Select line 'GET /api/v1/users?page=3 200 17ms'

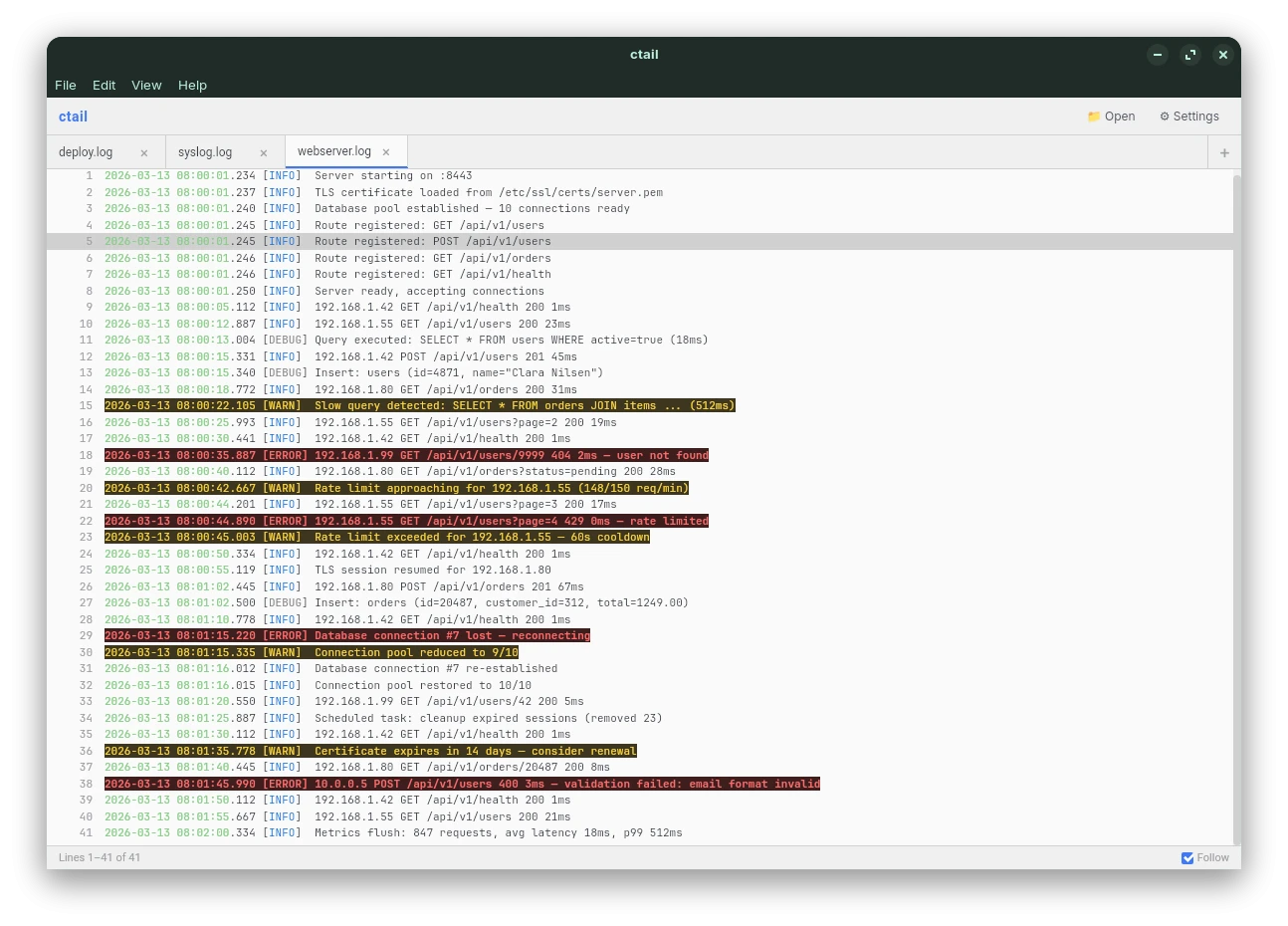pos(640,505)
